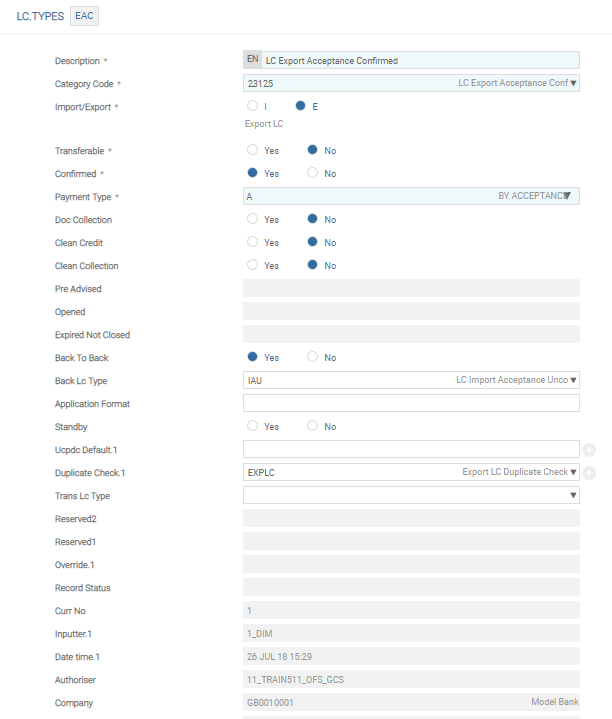Click the Model Bank company description
The height and width of the screenshot is (719, 612).
(555, 702)
